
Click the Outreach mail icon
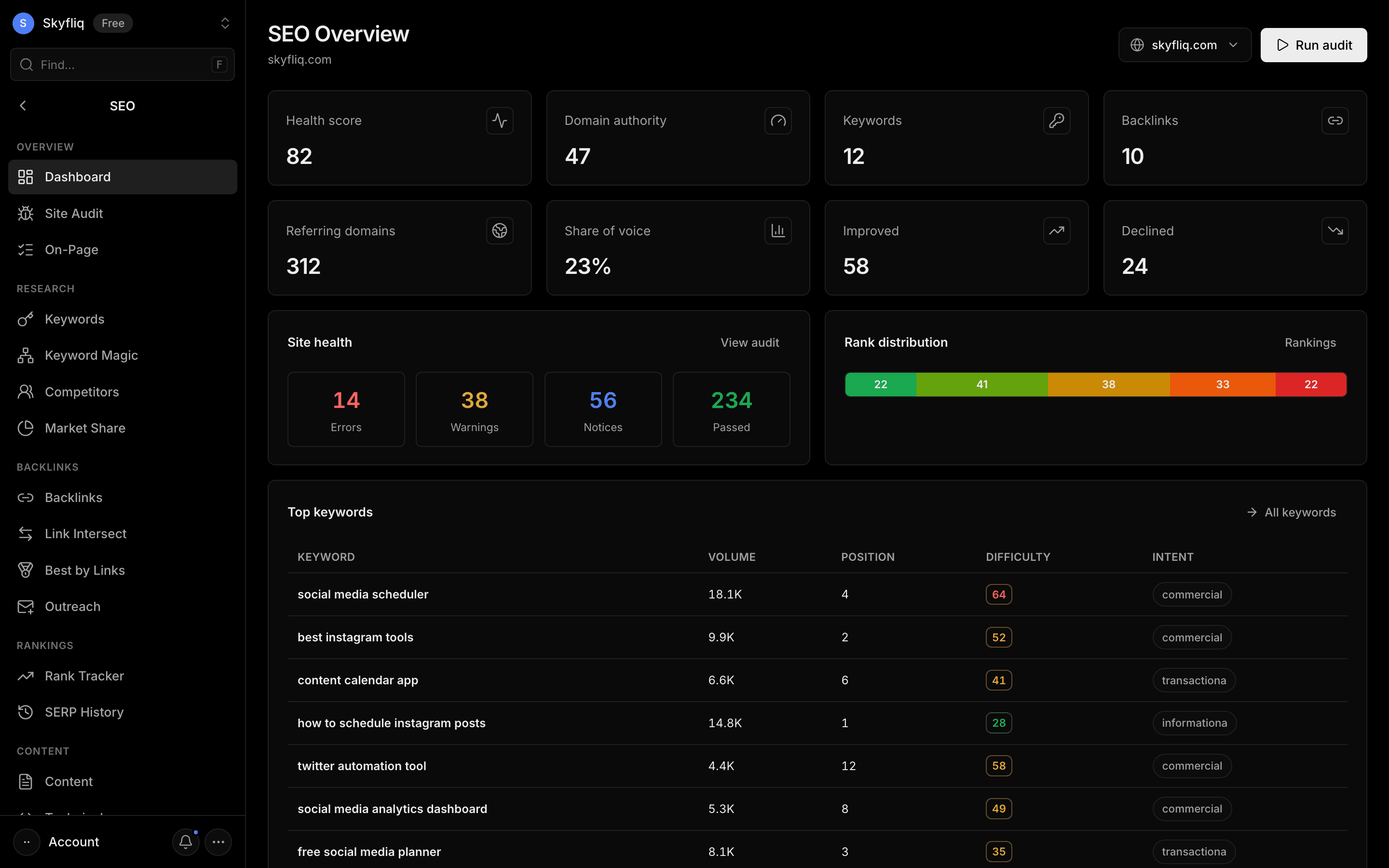pos(25,607)
